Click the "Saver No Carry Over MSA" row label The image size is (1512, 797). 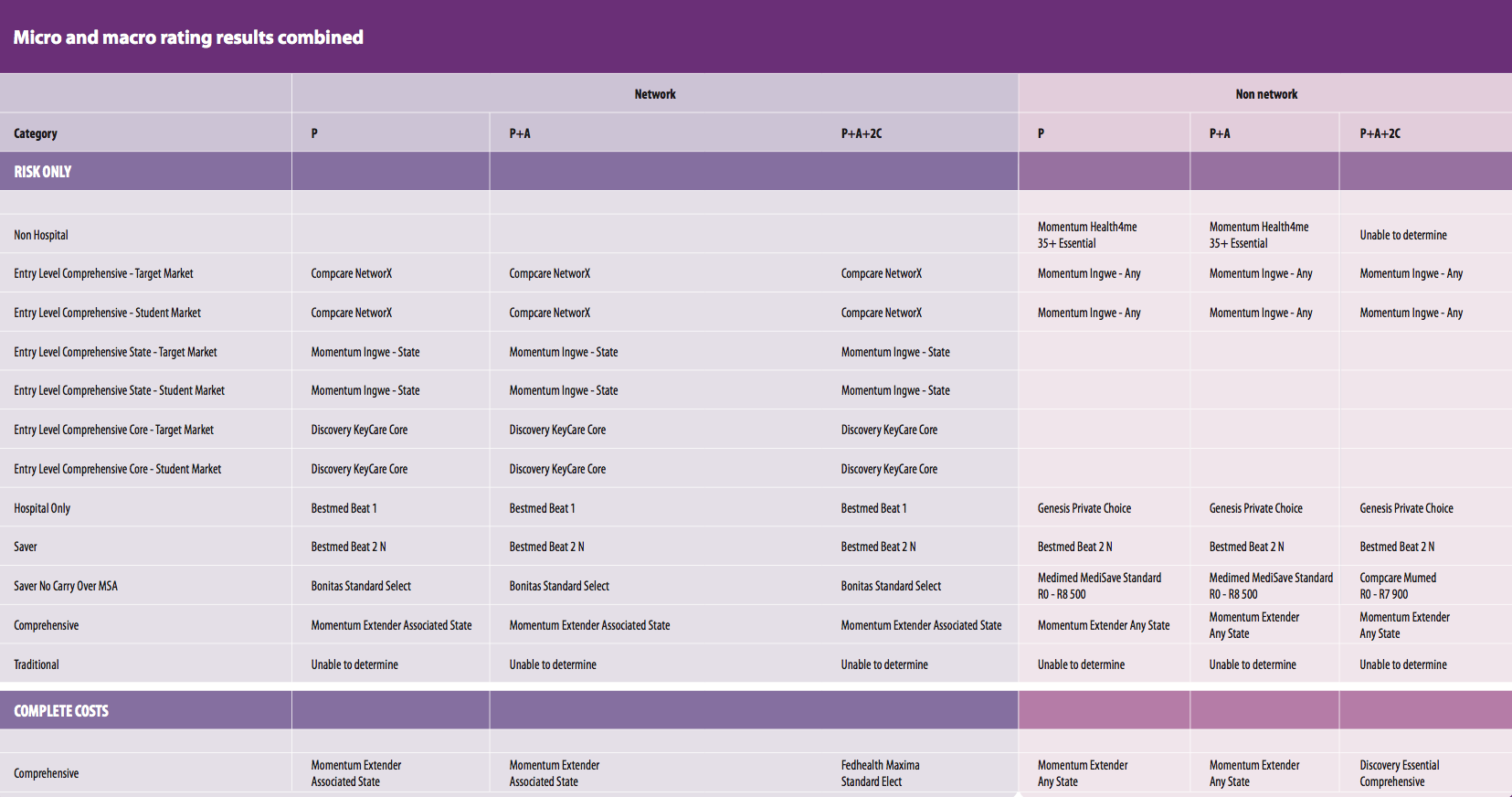[x=66, y=586]
